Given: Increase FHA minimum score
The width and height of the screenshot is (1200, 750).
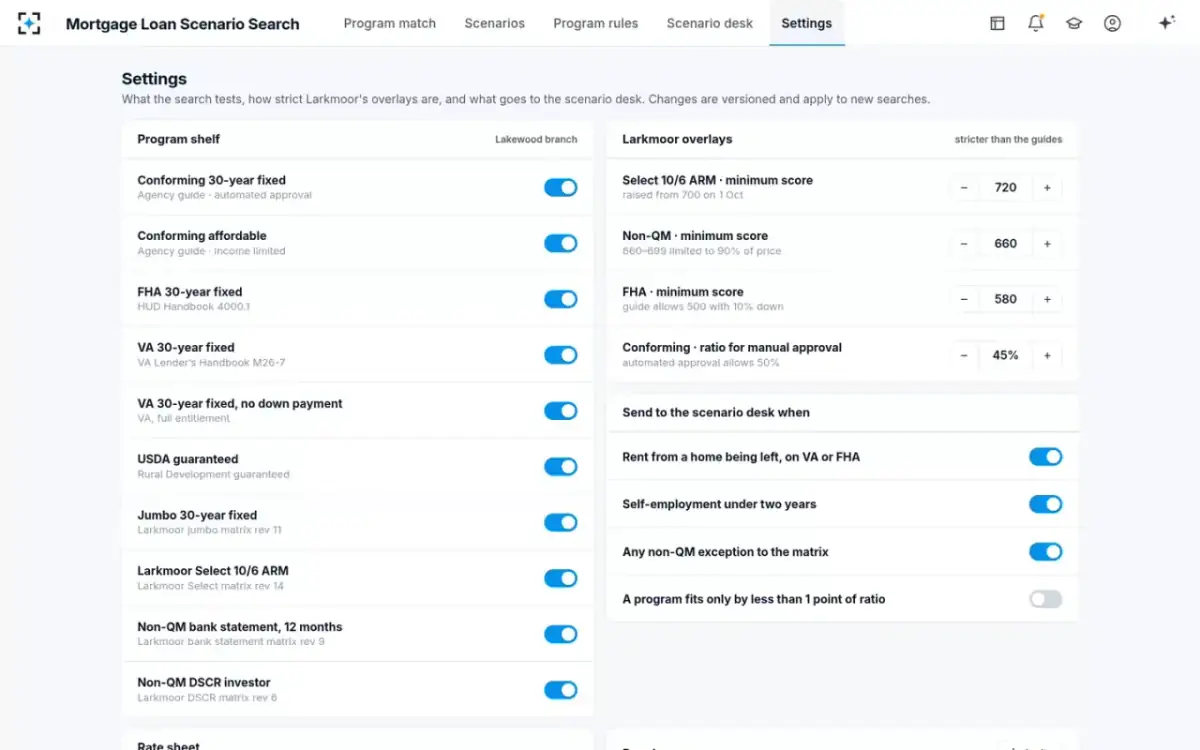Looking at the screenshot, I should [x=1047, y=299].
